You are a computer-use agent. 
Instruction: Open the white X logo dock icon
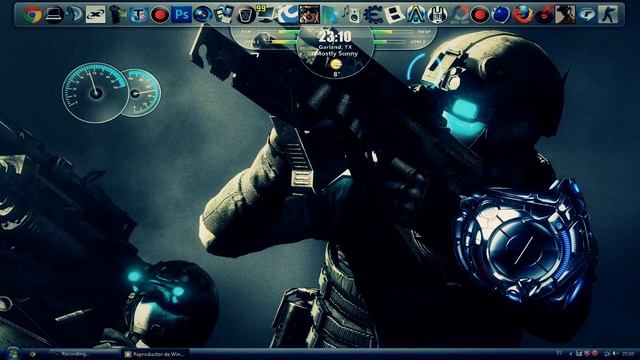96,15
